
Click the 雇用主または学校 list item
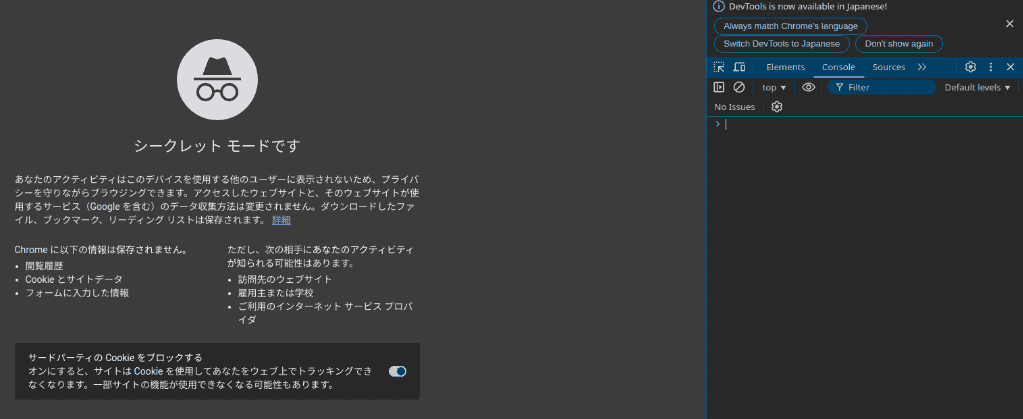click(276, 293)
